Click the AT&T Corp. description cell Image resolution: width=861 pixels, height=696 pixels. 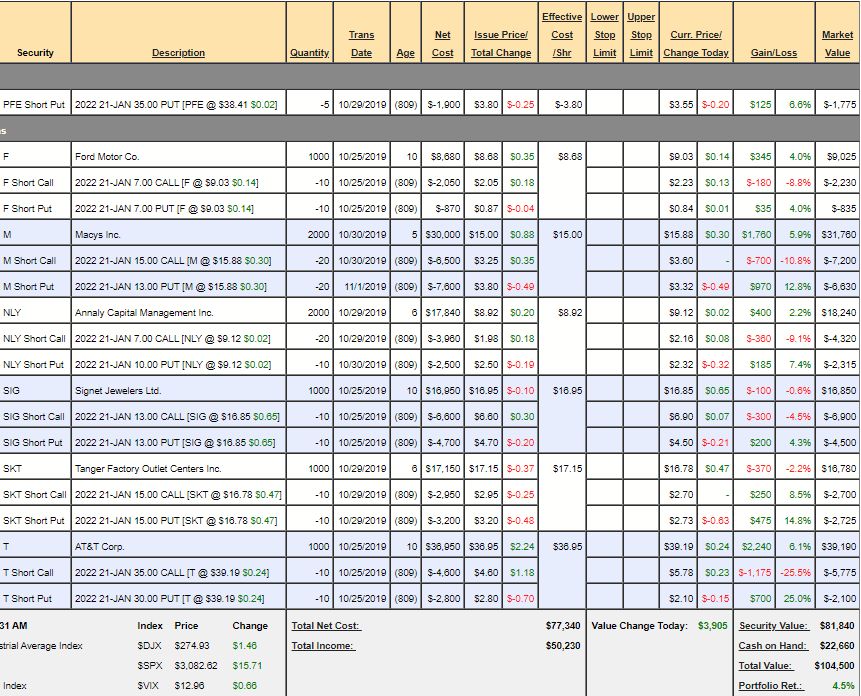pos(101,547)
